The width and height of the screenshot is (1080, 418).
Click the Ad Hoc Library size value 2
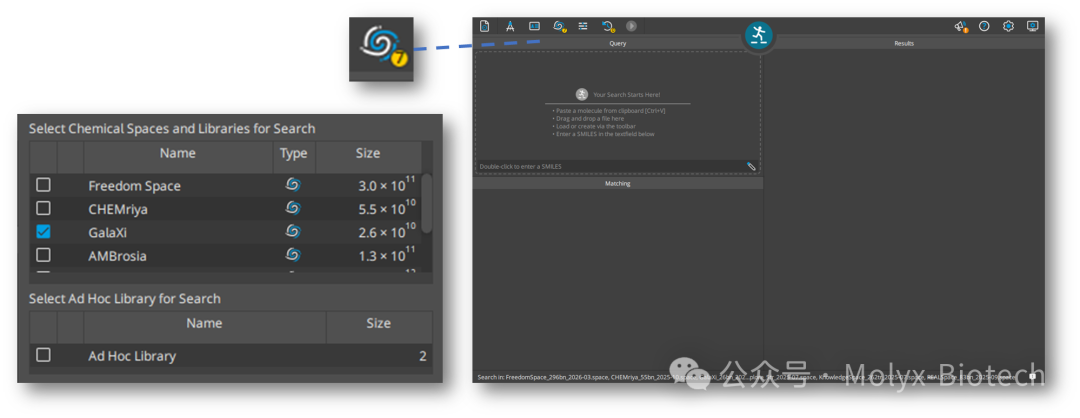(x=422, y=356)
